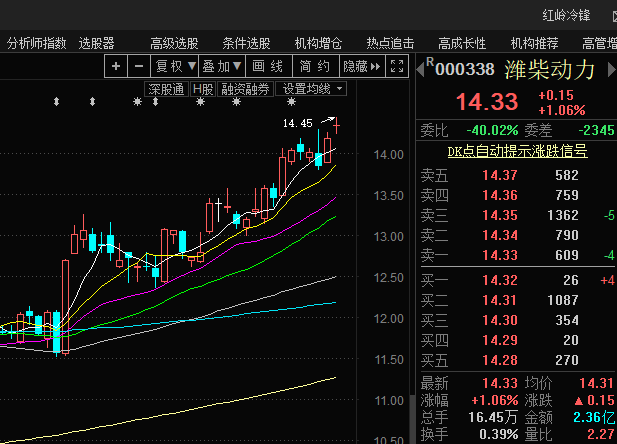Click 均价 value 14.31
Image resolution: width=617 pixels, height=444 pixels.
pos(596,383)
